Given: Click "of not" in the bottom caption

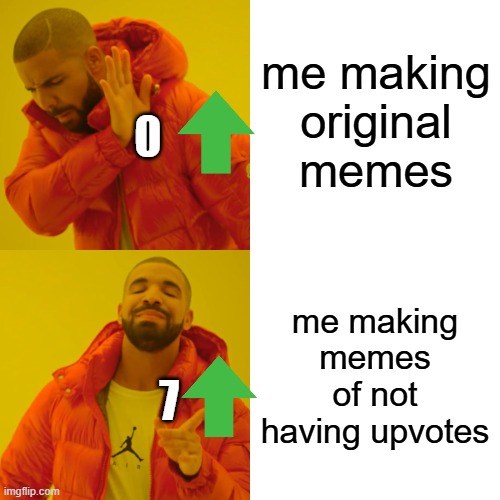Looking at the screenshot, I should tap(375, 395).
